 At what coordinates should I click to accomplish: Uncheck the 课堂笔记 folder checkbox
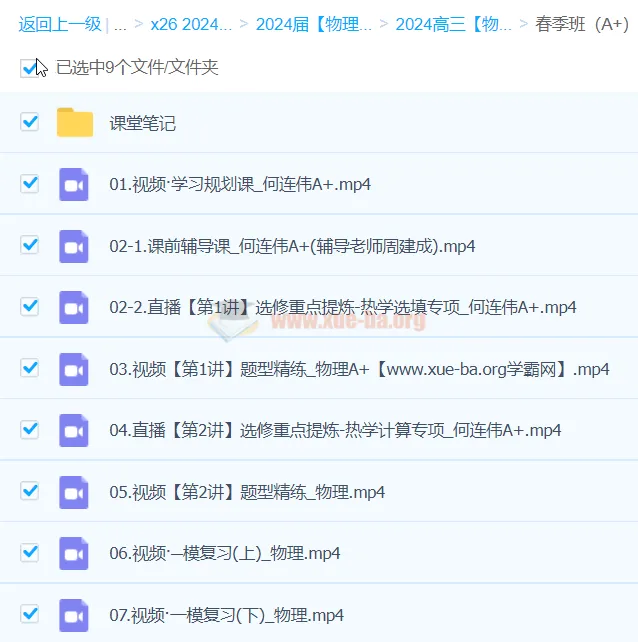(x=30, y=122)
